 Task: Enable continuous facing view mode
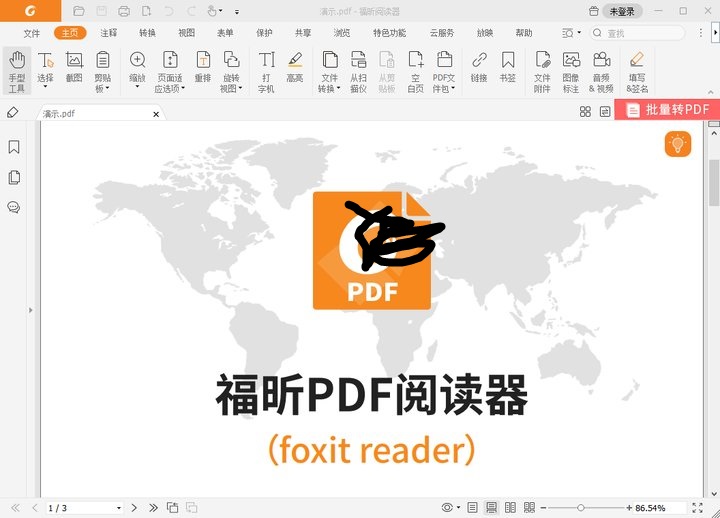coord(529,507)
